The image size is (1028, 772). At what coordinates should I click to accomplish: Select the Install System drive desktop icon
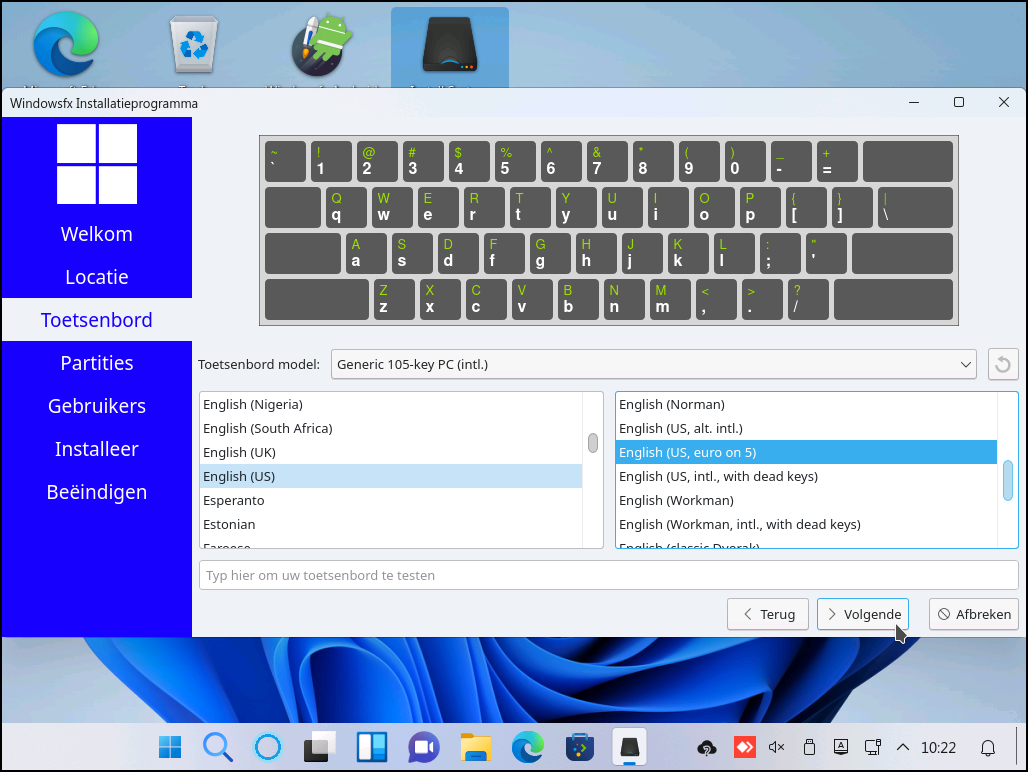[450, 45]
